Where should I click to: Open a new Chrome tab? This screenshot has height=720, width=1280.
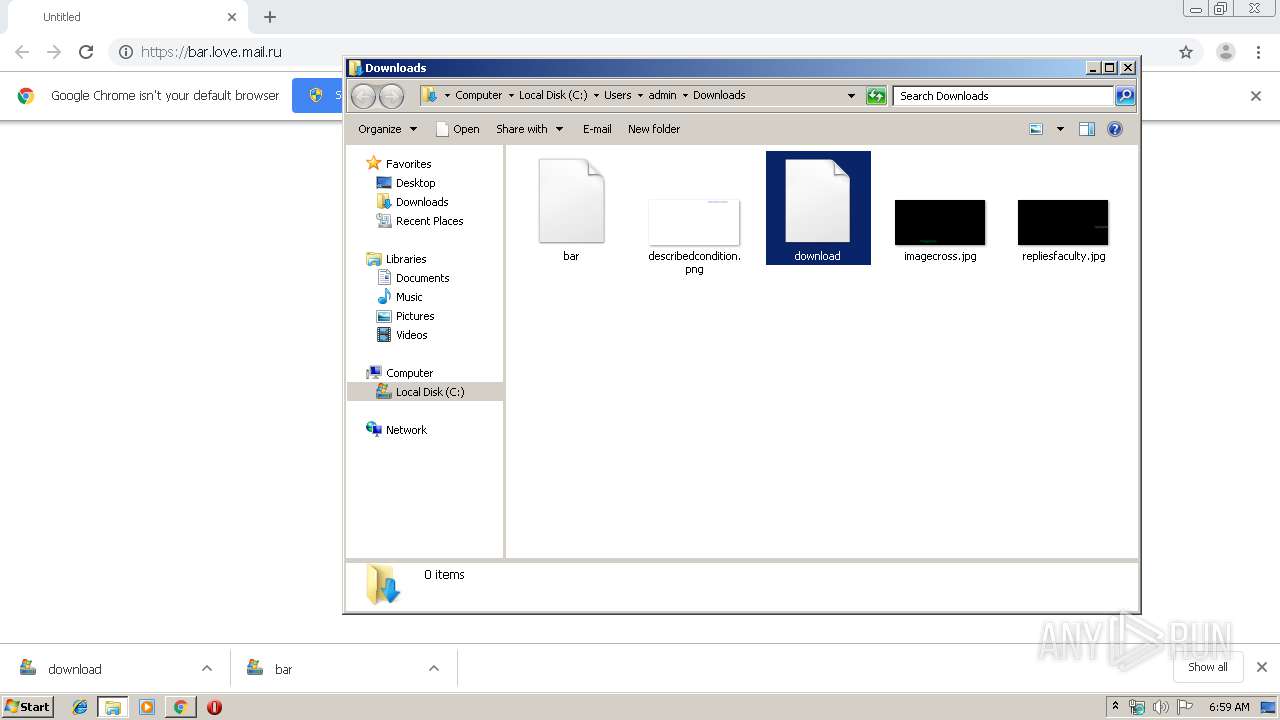click(x=270, y=17)
